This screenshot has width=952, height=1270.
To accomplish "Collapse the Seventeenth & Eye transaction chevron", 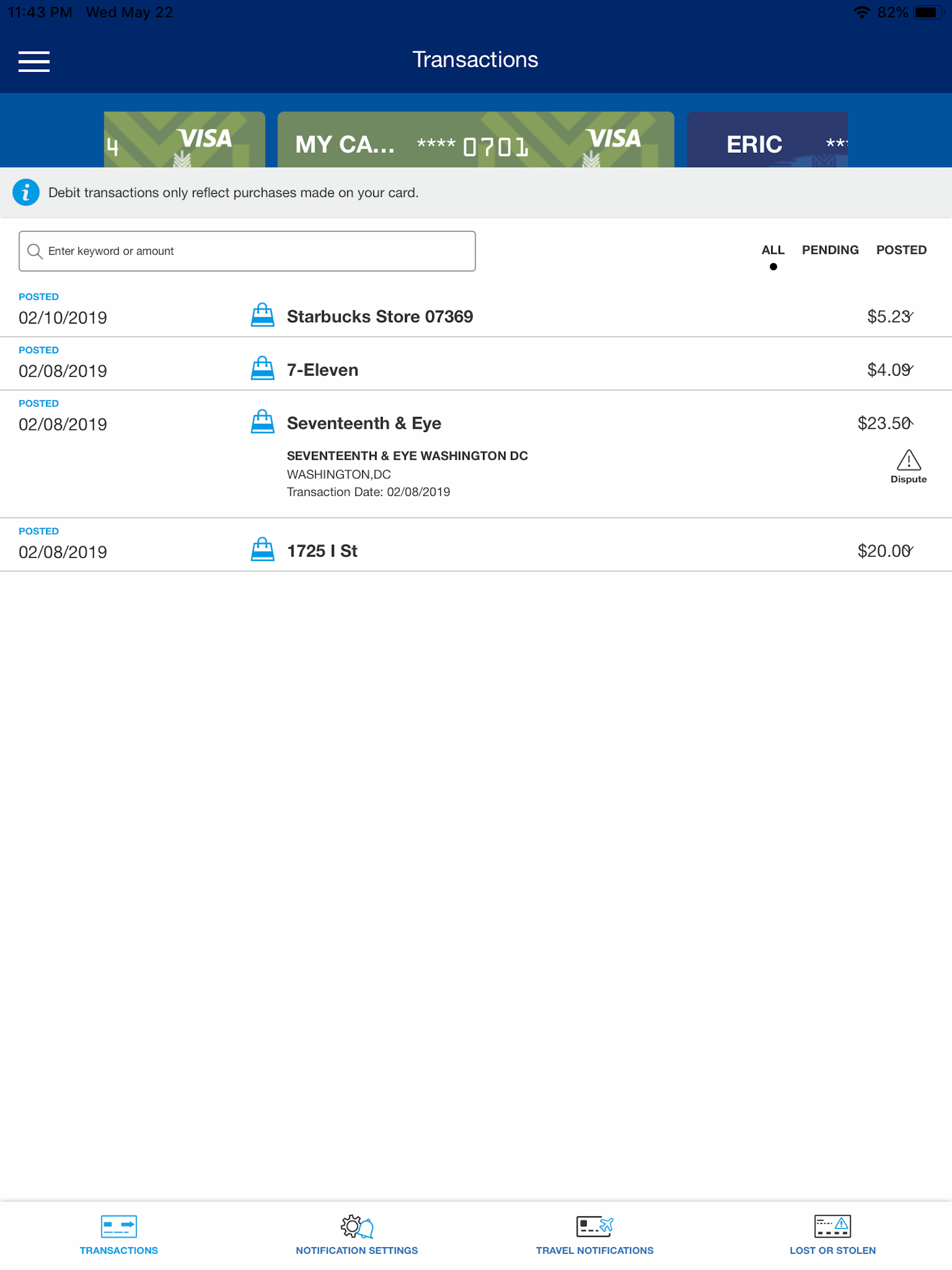I will click(910, 423).
